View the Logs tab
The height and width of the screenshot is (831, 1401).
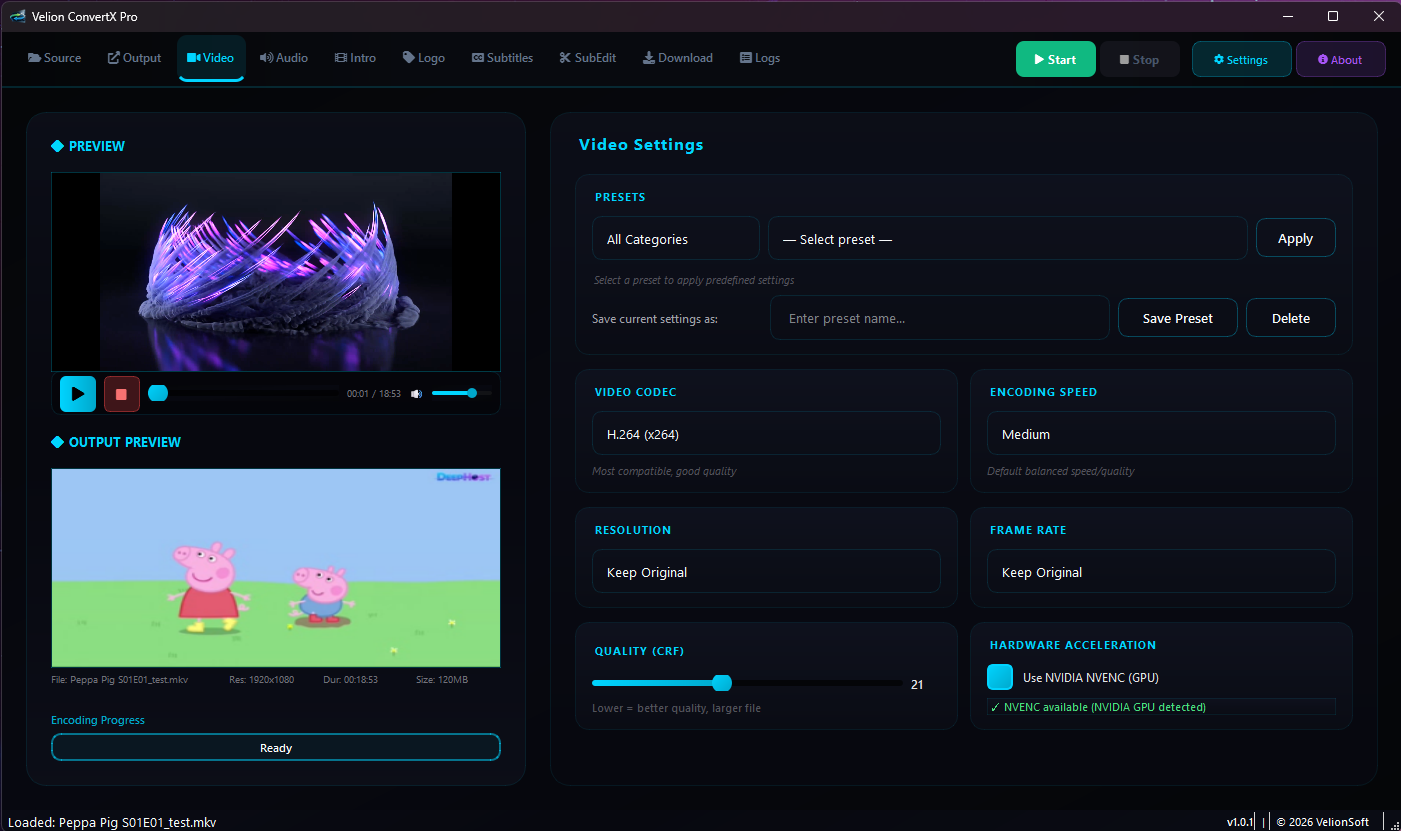pyautogui.click(x=760, y=58)
